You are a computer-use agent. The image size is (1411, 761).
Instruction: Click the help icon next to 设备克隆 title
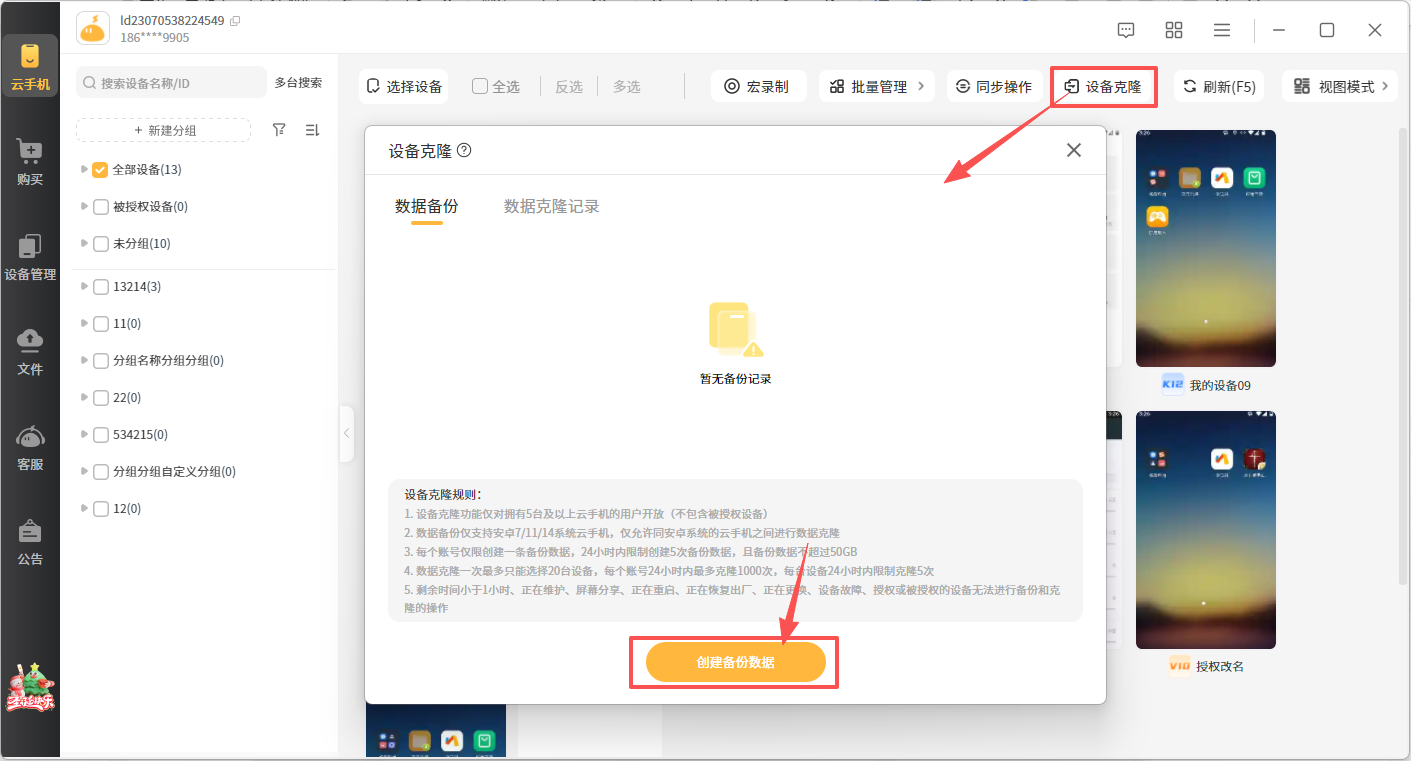coord(464,150)
